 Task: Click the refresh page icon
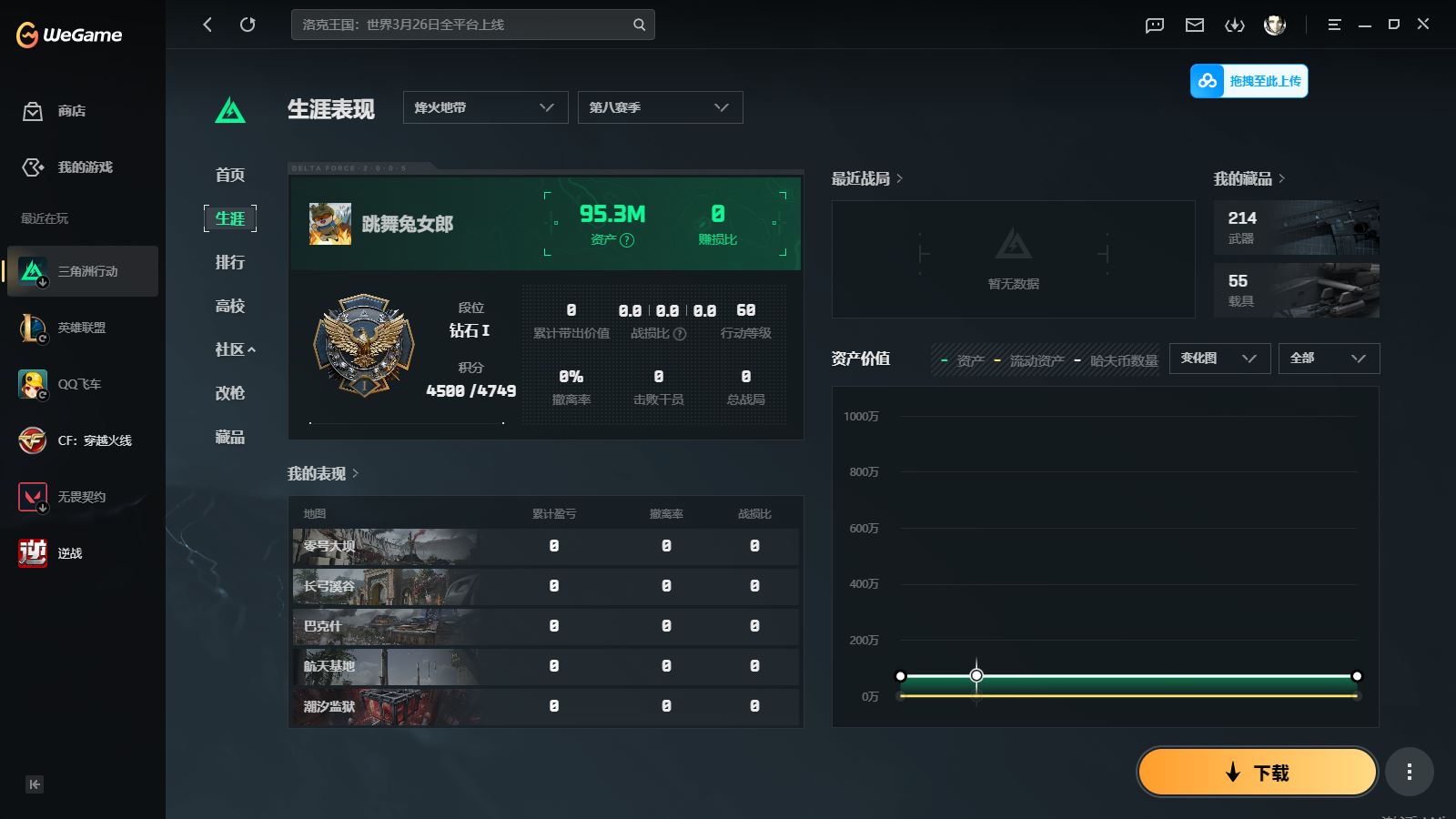pyautogui.click(x=248, y=25)
